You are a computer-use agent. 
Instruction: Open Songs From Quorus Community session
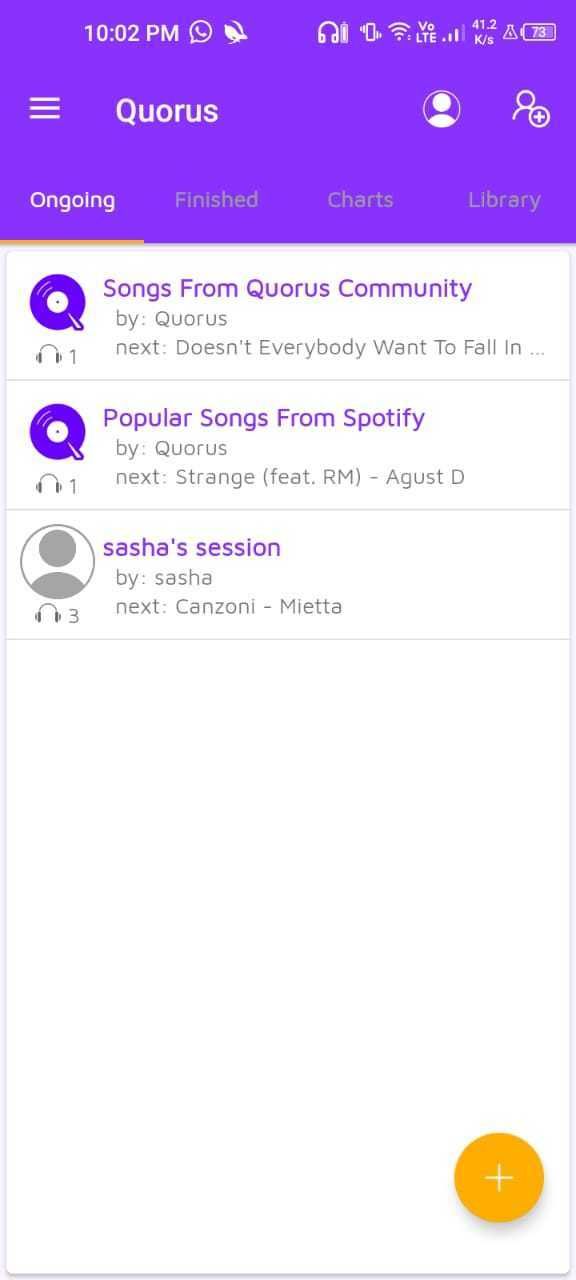pos(288,288)
